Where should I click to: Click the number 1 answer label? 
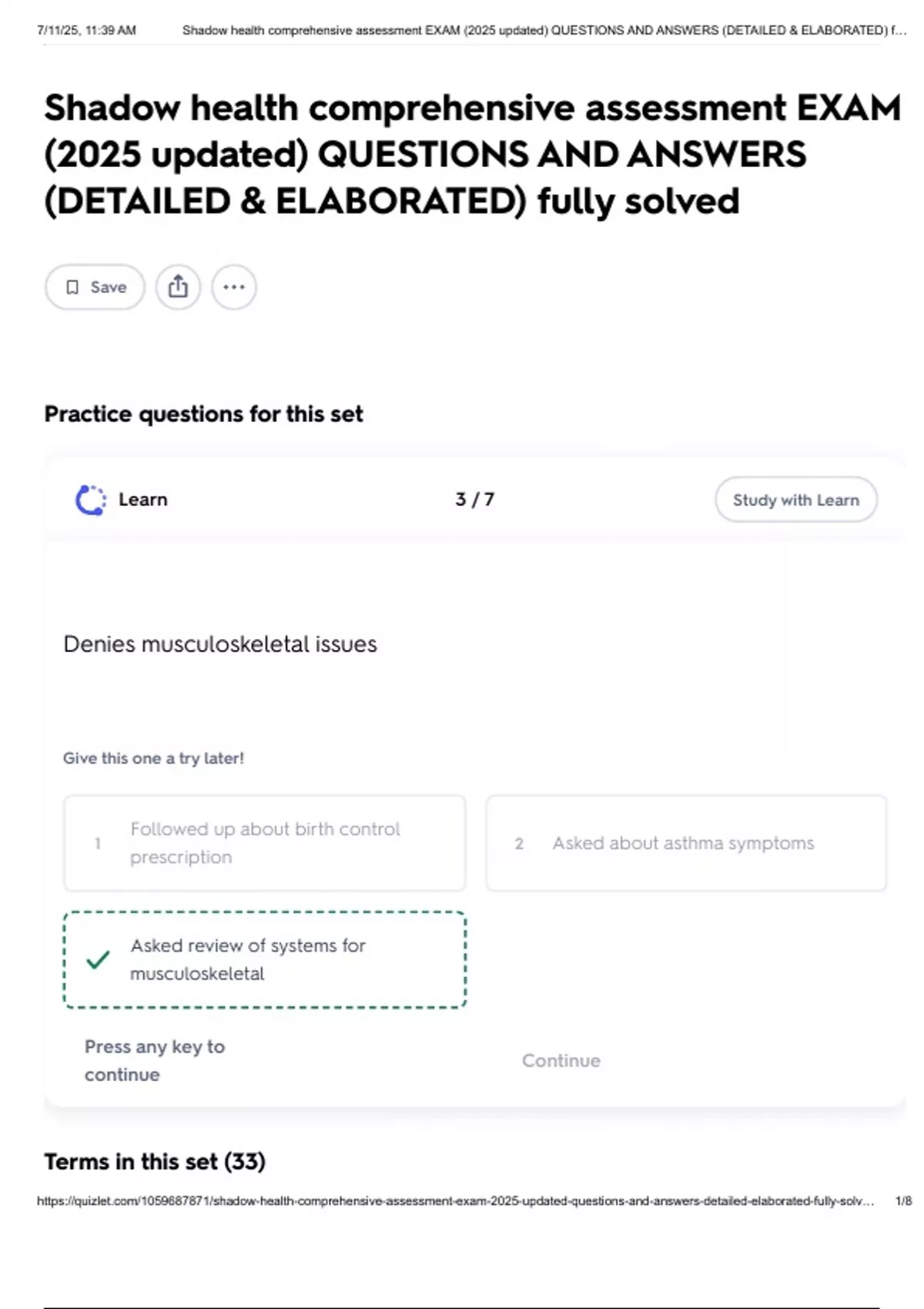click(98, 844)
